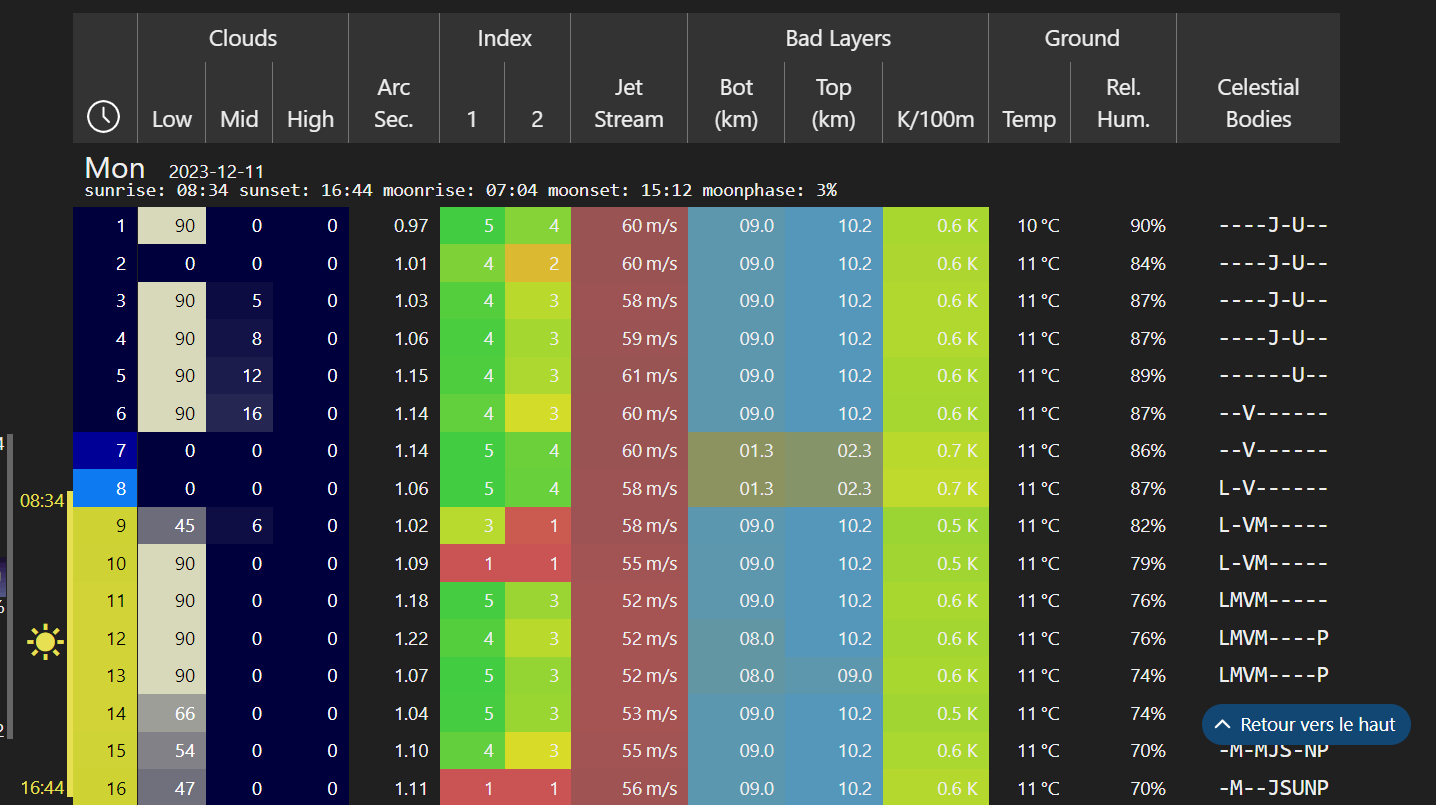Screen dimensions: 1436x805
Task: Select the Mid clouds column header
Action: click(x=239, y=119)
